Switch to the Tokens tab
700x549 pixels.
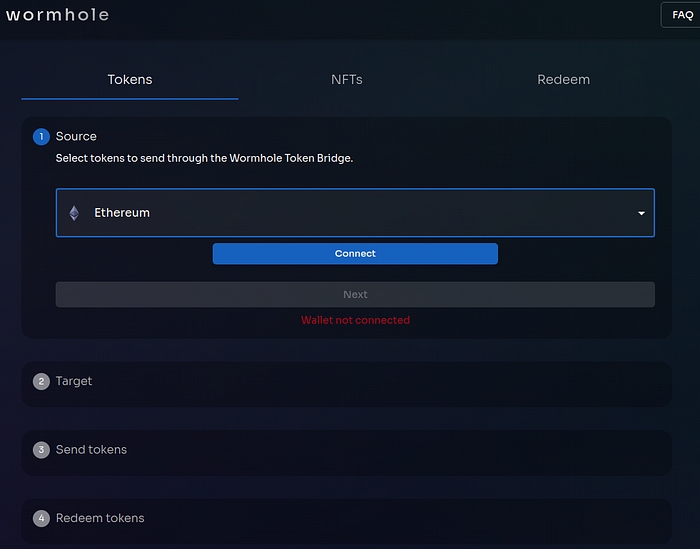point(130,79)
